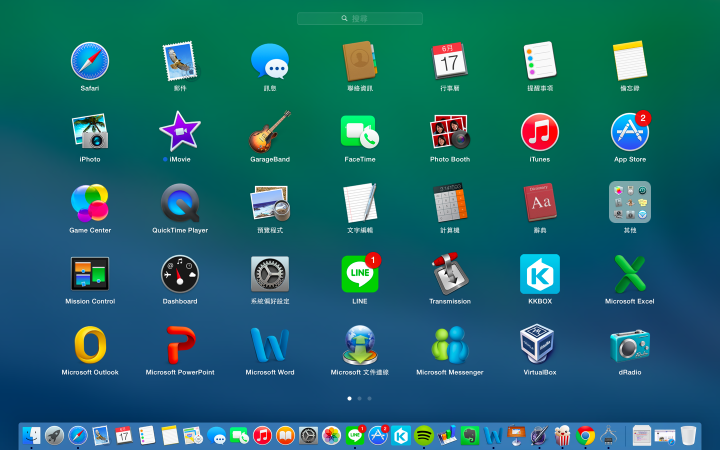Open Calendar showing 17 in Launchpad grid
The height and width of the screenshot is (450, 720).
(x=450, y=61)
